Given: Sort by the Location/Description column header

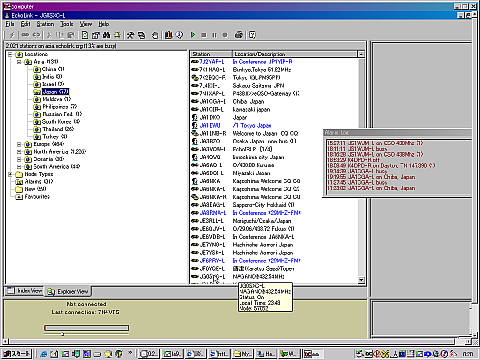Looking at the screenshot, I should coord(294,54).
